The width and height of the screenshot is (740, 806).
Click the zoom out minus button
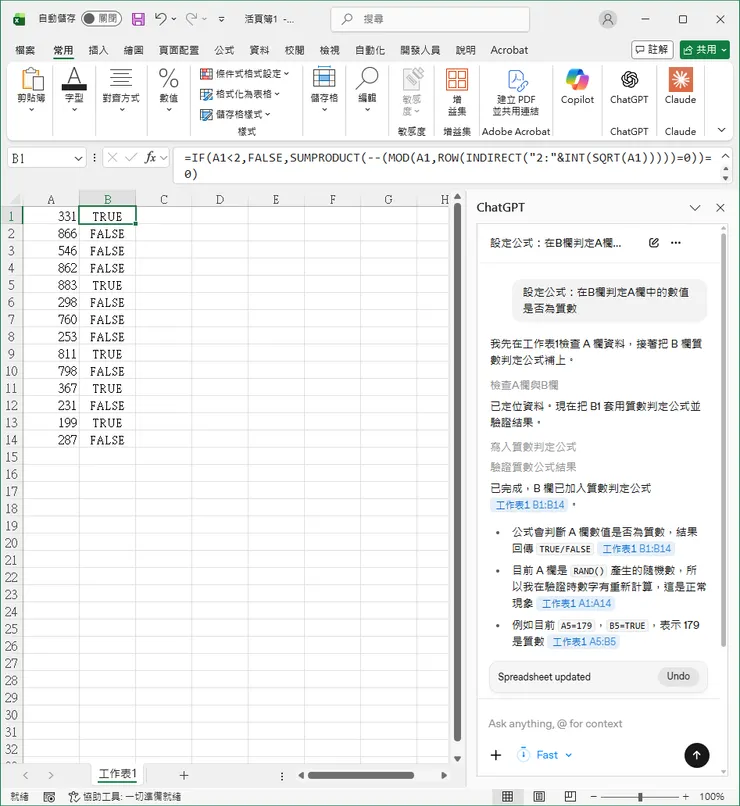pos(594,797)
